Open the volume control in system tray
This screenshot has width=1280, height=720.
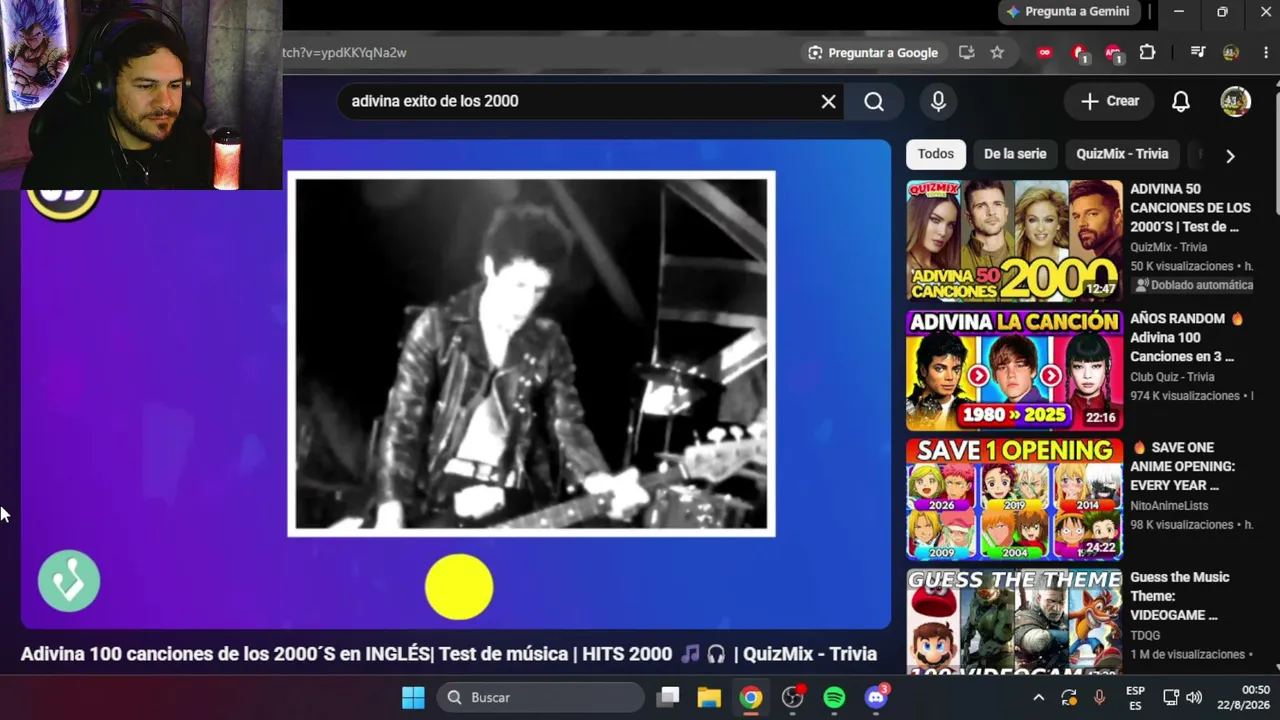[1194, 697]
